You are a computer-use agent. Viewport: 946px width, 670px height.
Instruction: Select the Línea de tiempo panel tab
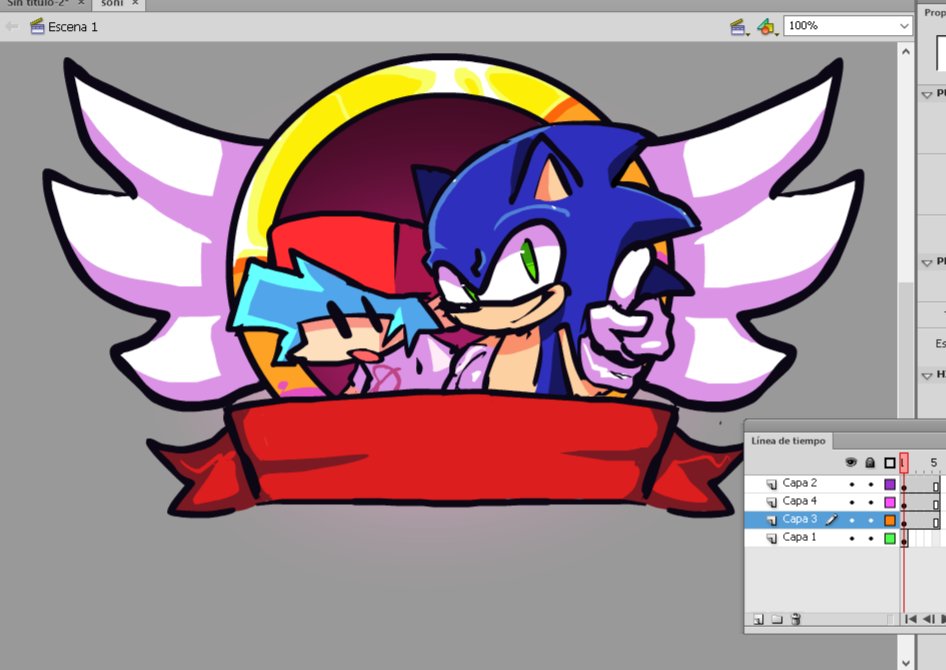[788, 441]
